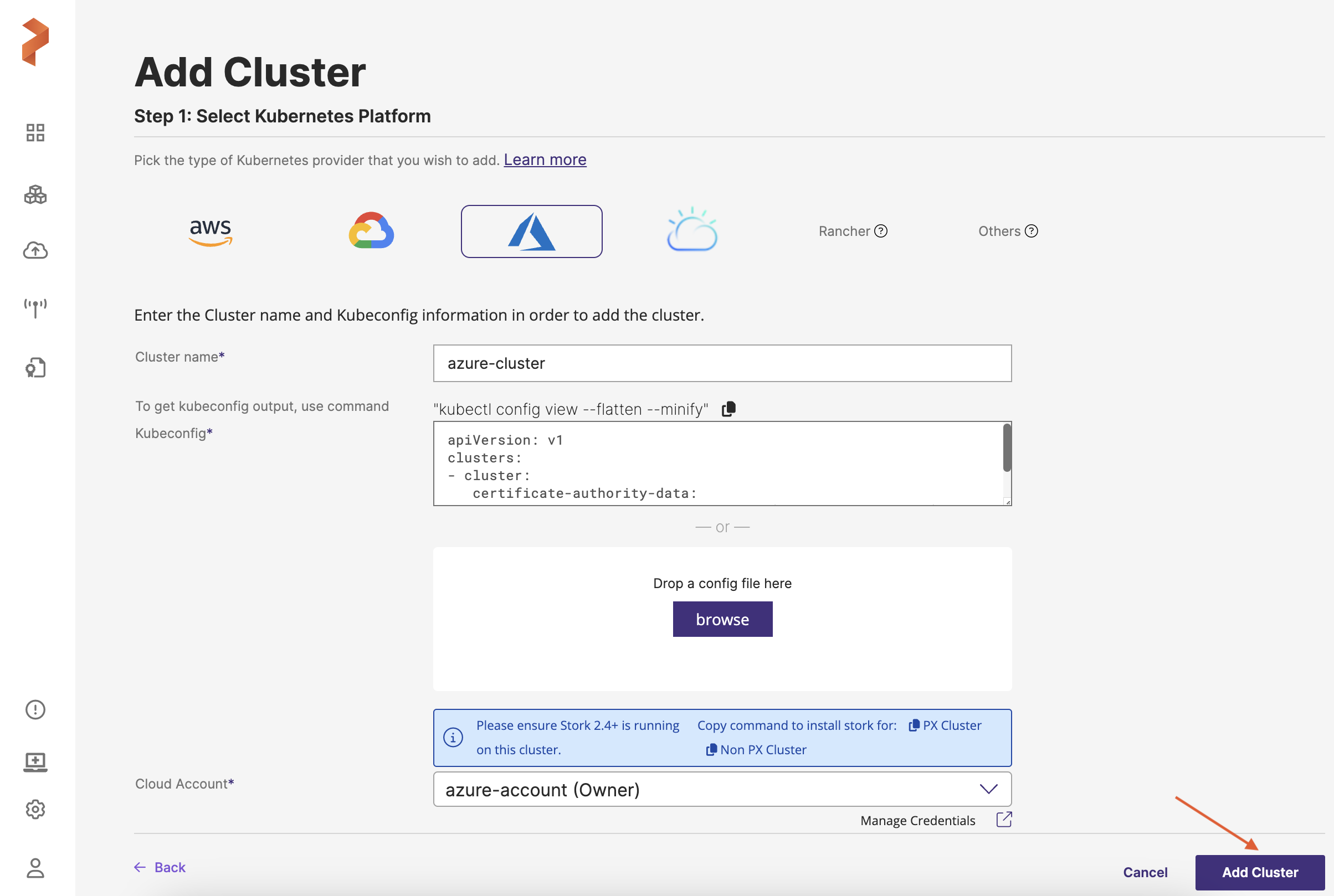Viewport: 1334px width, 896px height.
Task: Select AWS as the Kubernetes platform
Action: [x=211, y=231]
